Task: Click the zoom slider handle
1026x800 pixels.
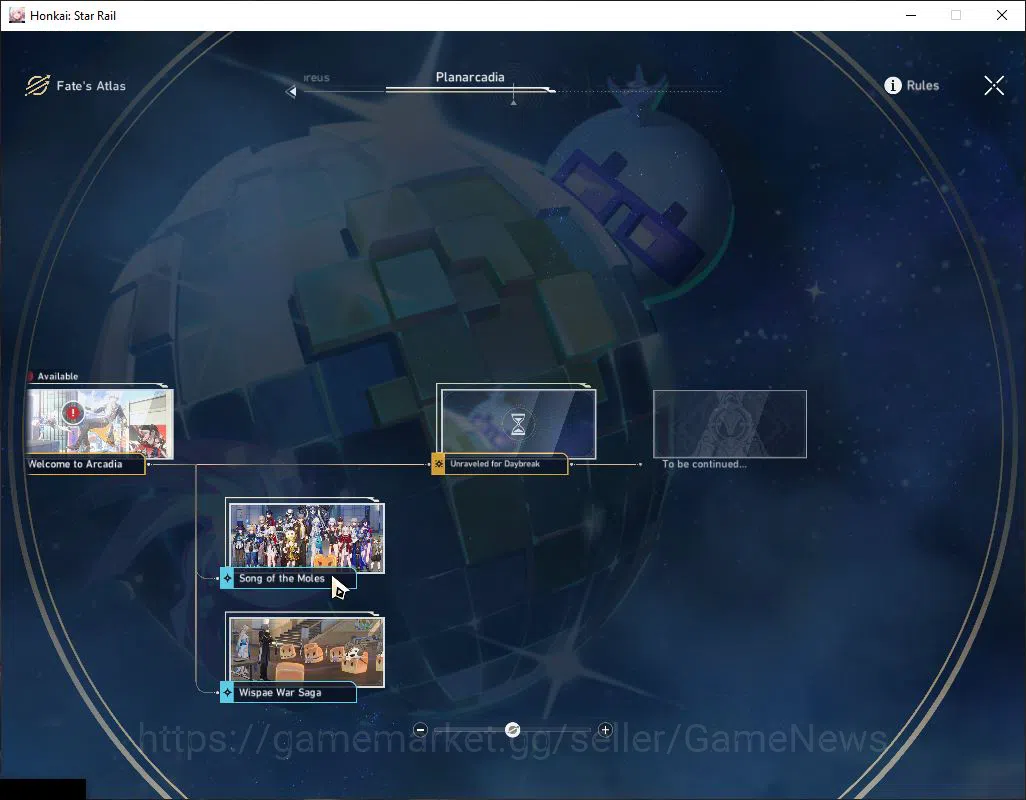Action: click(x=513, y=730)
